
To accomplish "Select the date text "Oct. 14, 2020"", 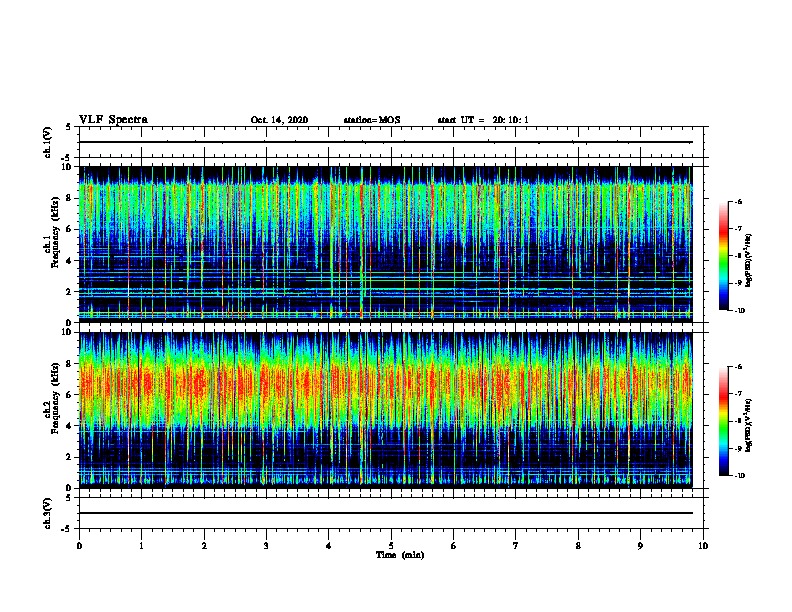I will (279, 120).
